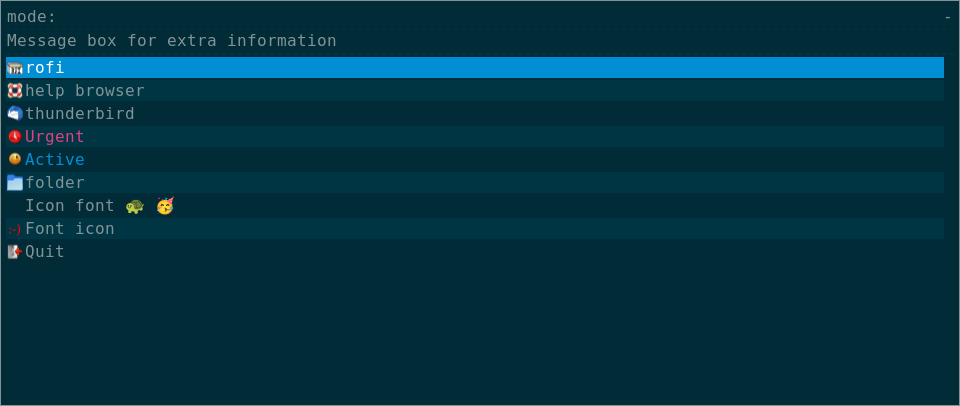
Task: Click the smiley face Active icon
Action: coord(15,159)
